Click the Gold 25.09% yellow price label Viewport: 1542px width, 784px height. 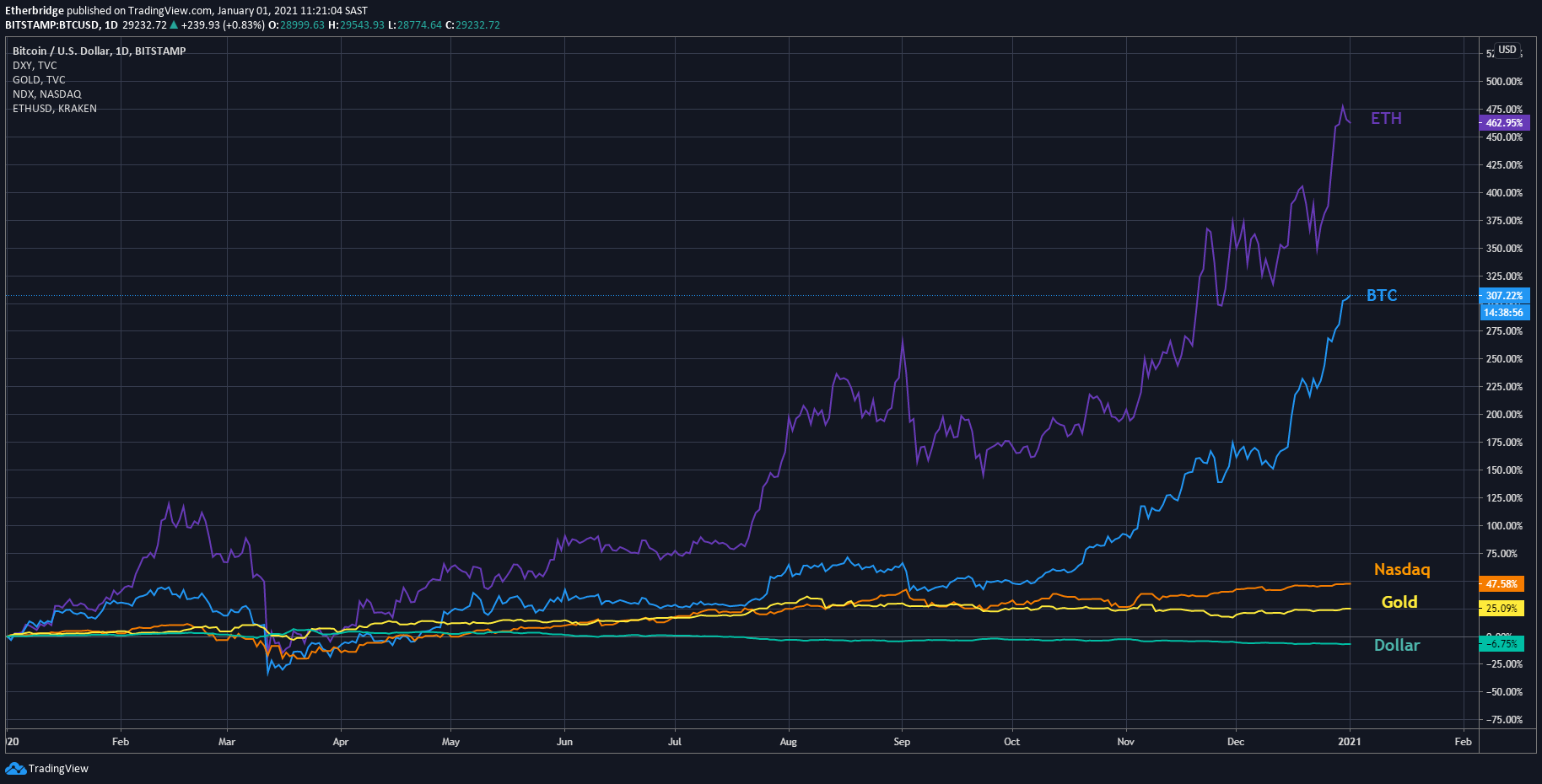tap(1502, 608)
